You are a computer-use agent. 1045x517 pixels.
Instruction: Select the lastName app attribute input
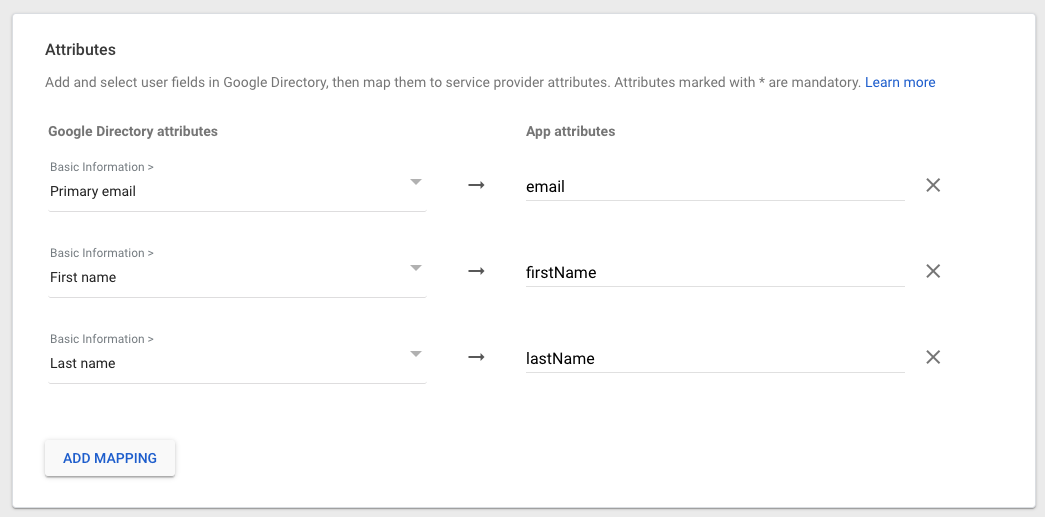tap(714, 358)
